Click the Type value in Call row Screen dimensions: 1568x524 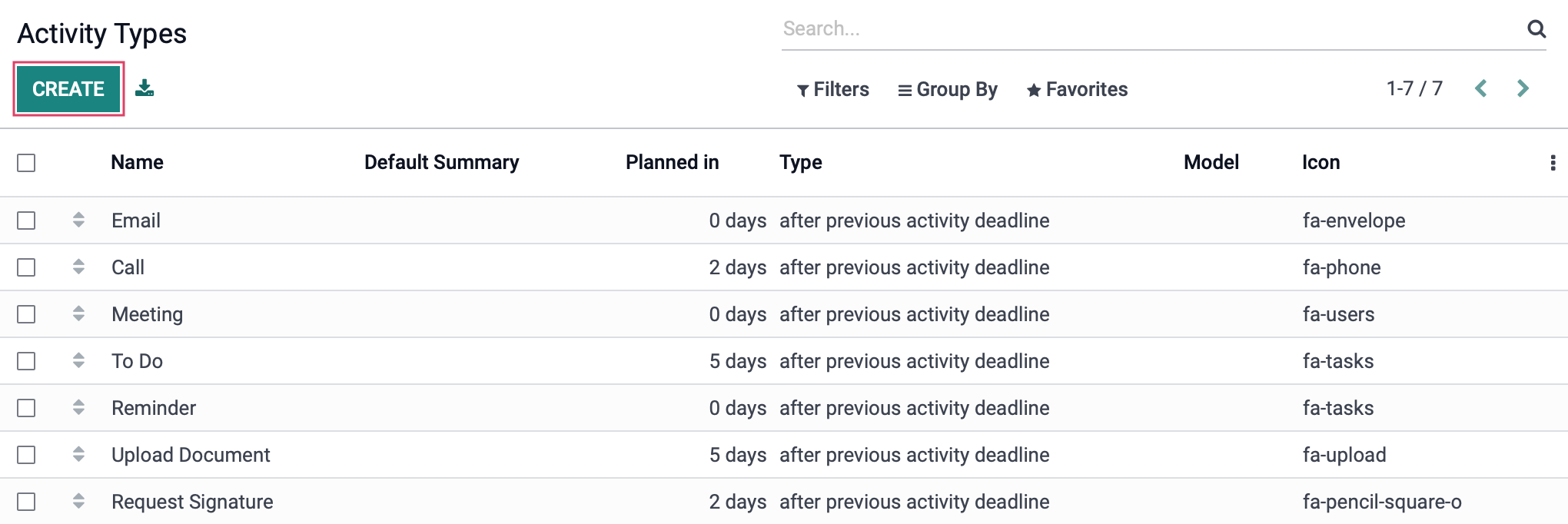coord(915,267)
